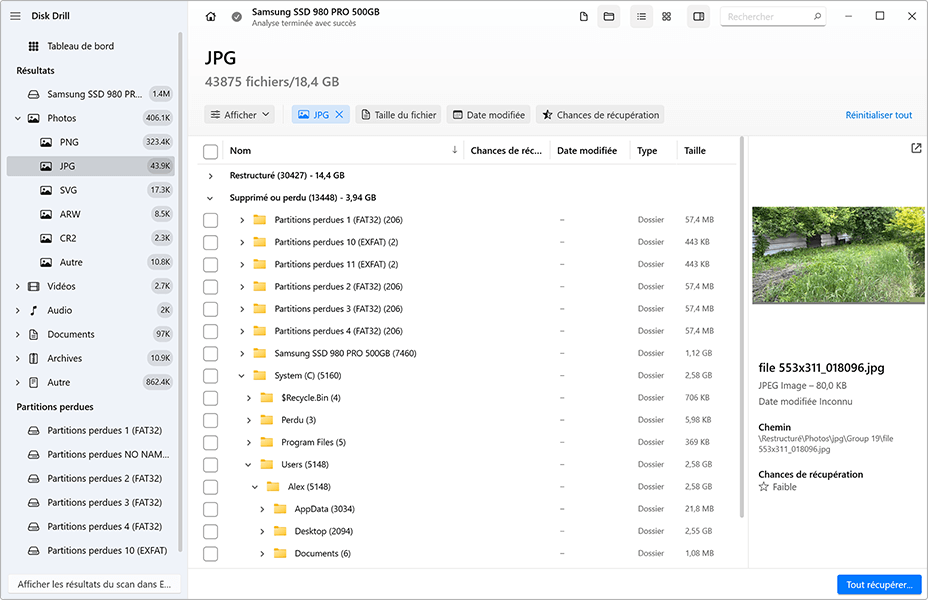Go to home screen via house icon
928x600 pixels.
pos(211,17)
